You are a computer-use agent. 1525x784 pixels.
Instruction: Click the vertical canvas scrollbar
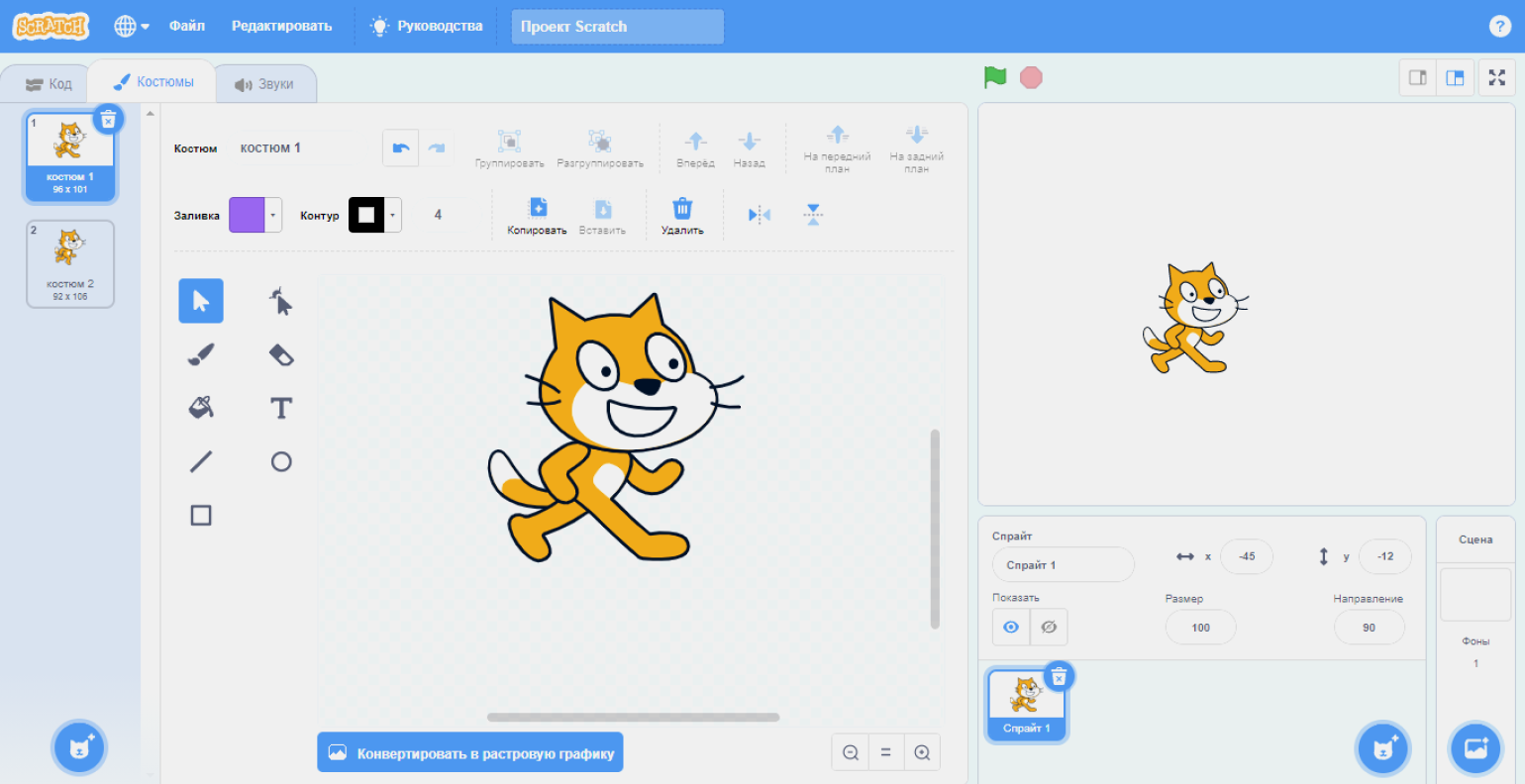tap(935, 529)
